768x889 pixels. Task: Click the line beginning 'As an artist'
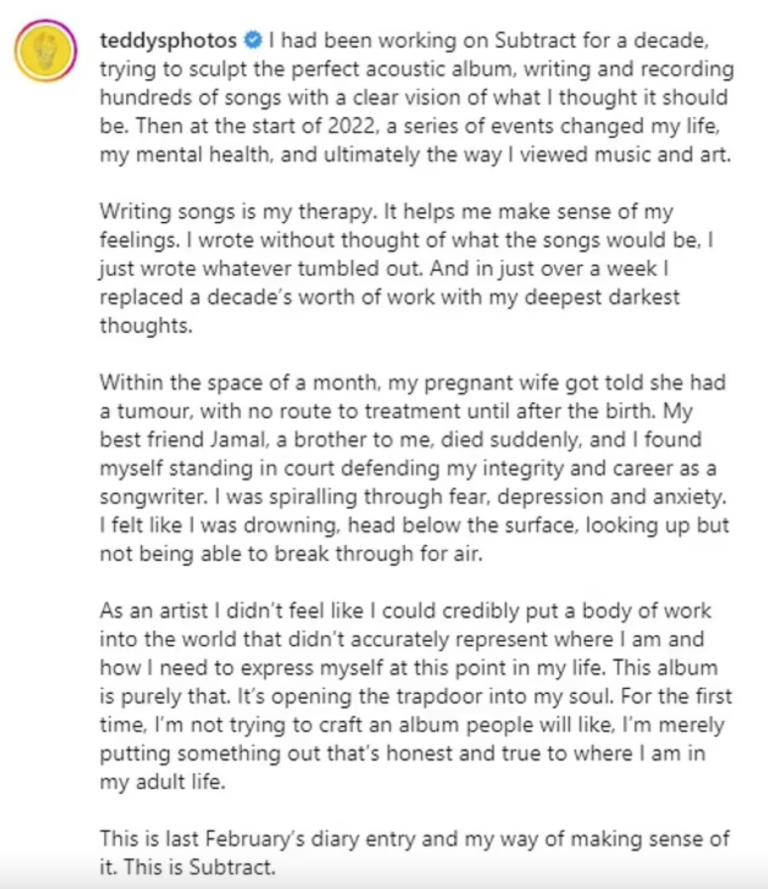tap(406, 611)
